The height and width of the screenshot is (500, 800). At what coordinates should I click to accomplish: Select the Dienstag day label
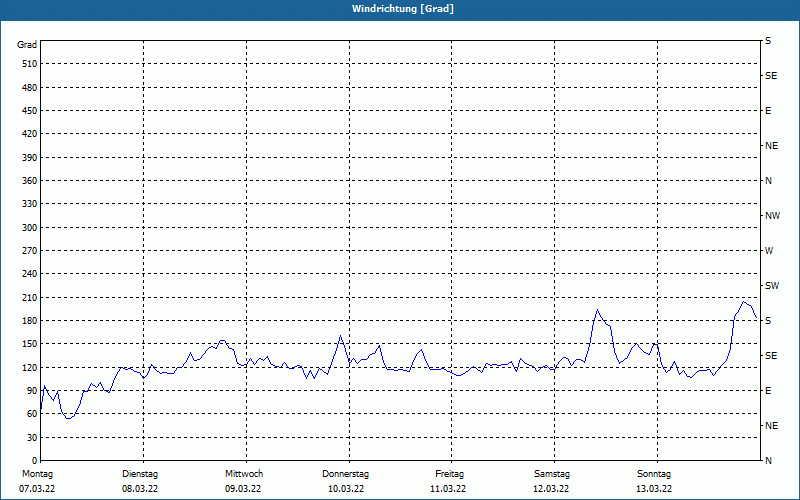(140, 474)
